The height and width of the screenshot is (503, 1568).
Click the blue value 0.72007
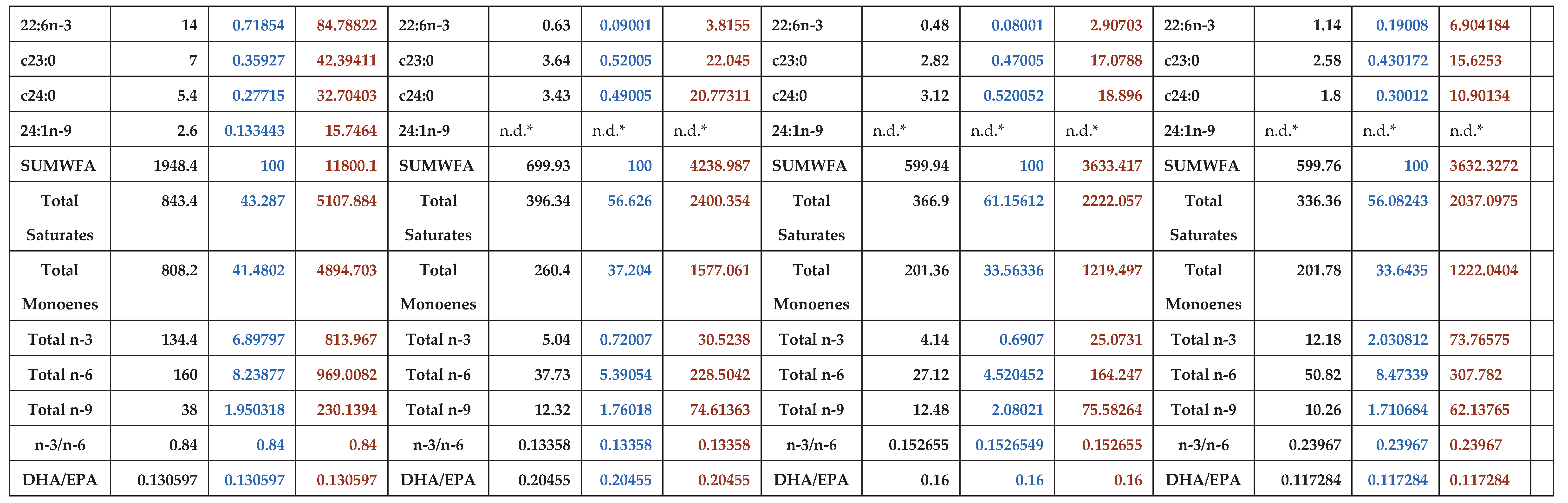pyautogui.click(x=625, y=339)
